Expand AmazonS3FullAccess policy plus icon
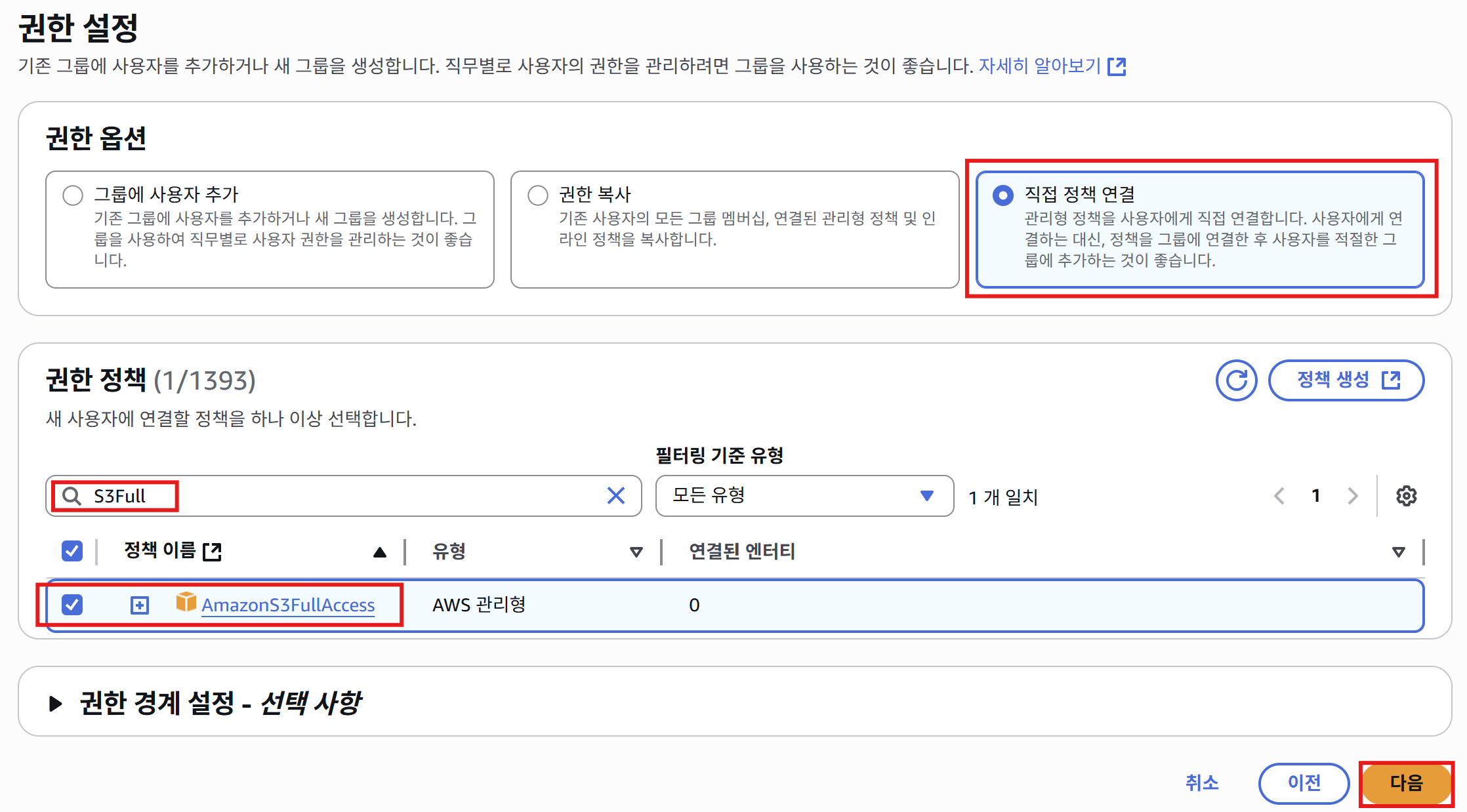Screen dimensions: 1467x812 (x=140, y=605)
